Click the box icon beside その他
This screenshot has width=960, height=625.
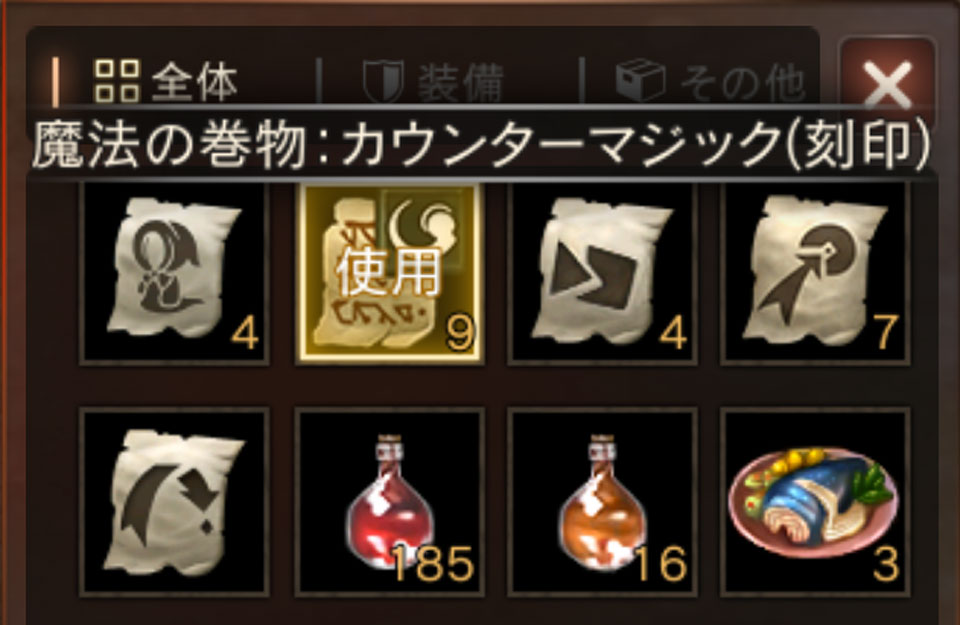pyautogui.click(x=640, y=80)
